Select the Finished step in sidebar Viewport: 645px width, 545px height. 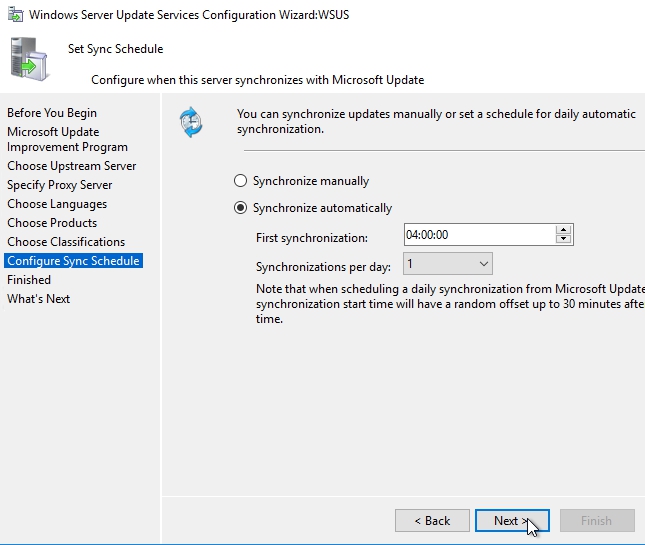(x=29, y=280)
